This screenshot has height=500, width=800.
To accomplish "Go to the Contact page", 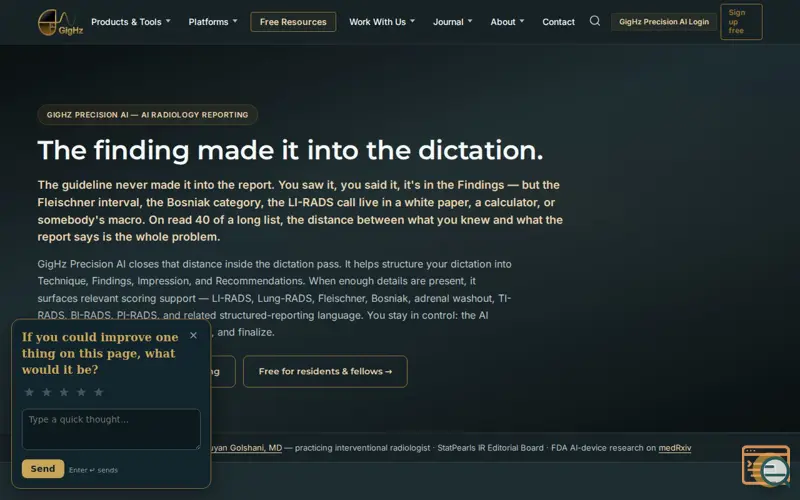I will (x=558, y=22).
